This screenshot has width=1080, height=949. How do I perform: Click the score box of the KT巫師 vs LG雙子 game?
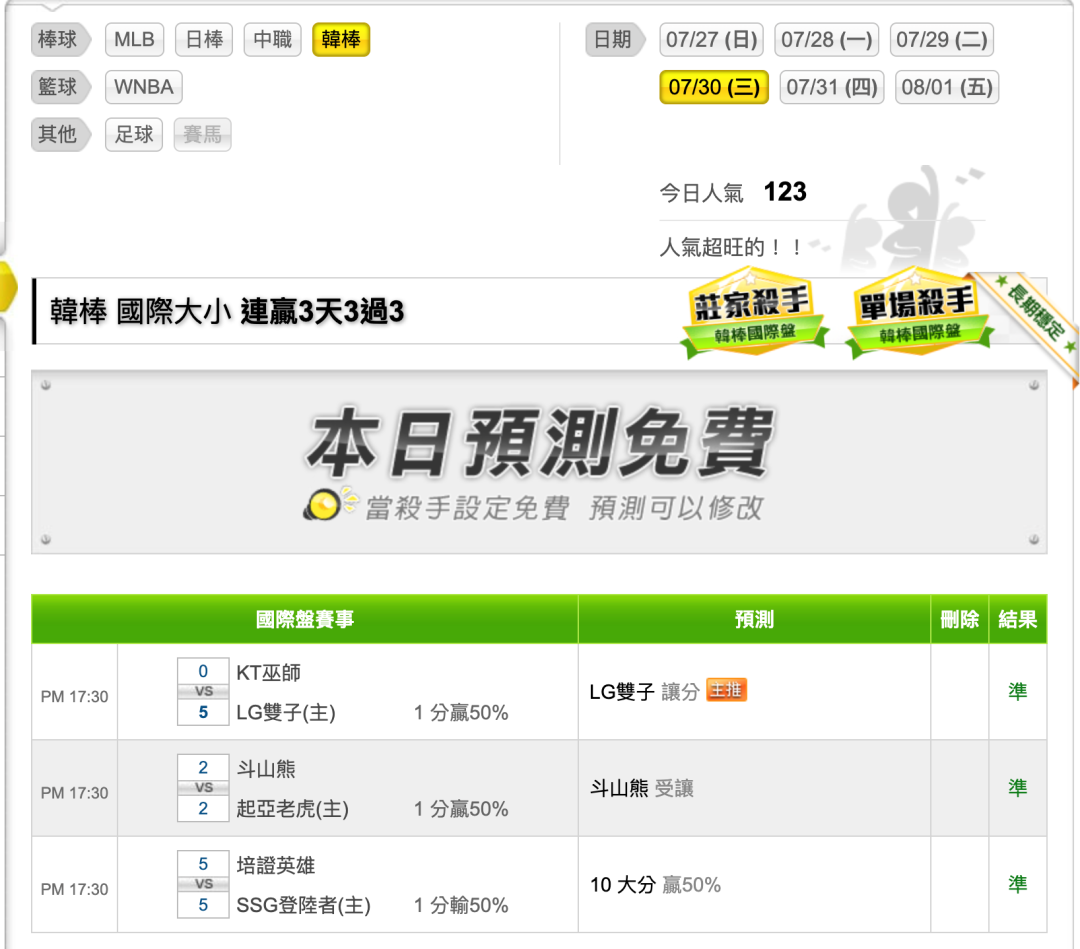click(x=203, y=691)
